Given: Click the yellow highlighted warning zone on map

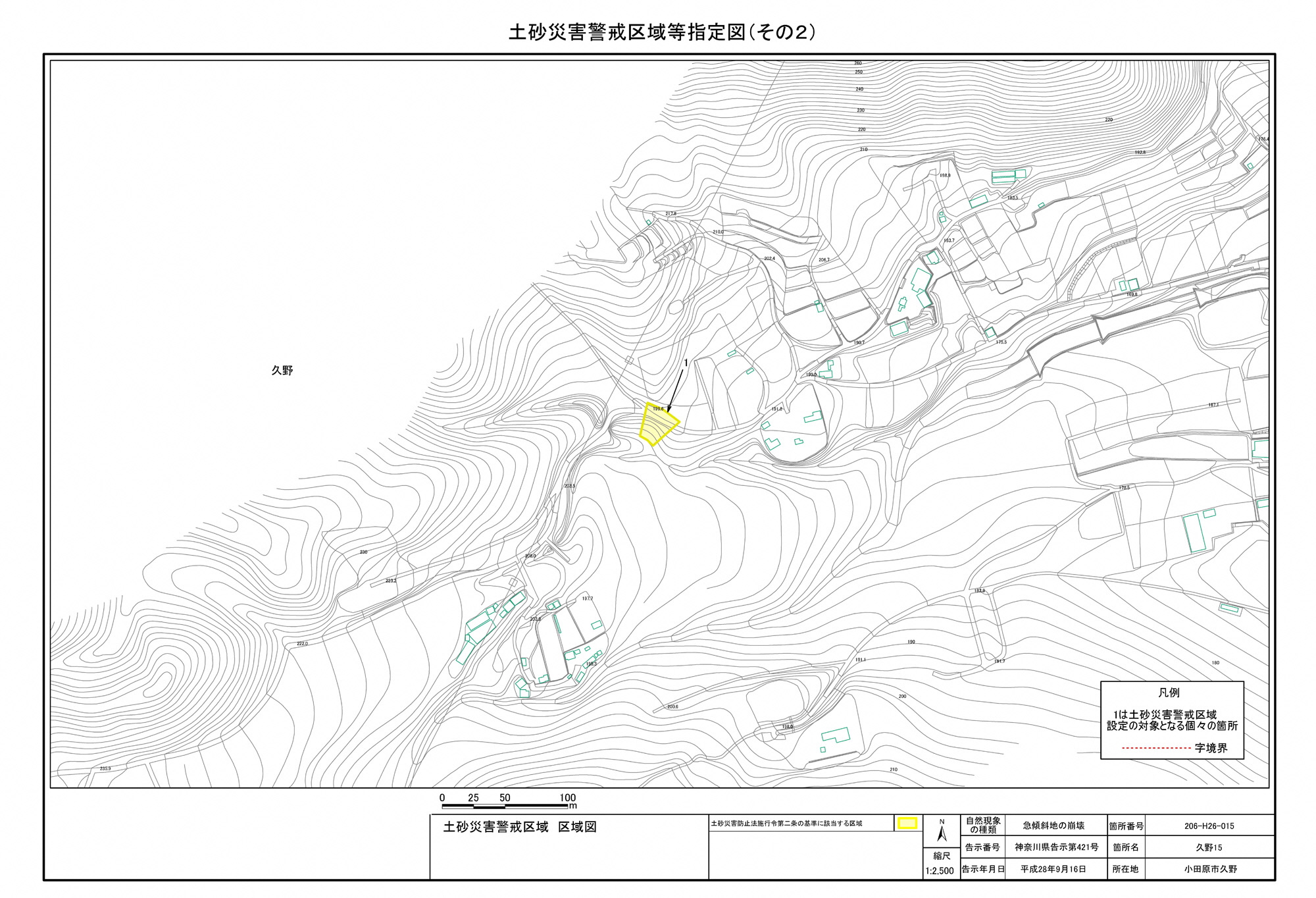Looking at the screenshot, I should pos(657,425).
